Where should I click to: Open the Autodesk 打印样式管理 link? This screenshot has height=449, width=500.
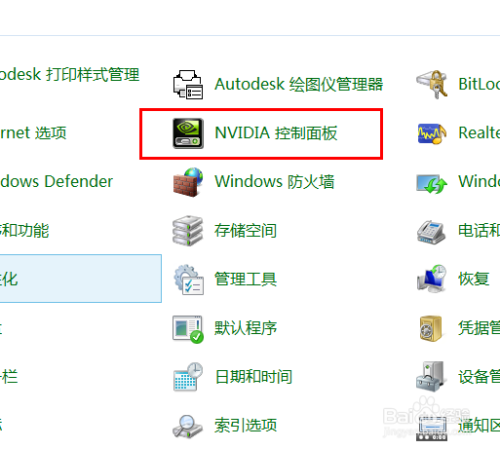[69, 74]
